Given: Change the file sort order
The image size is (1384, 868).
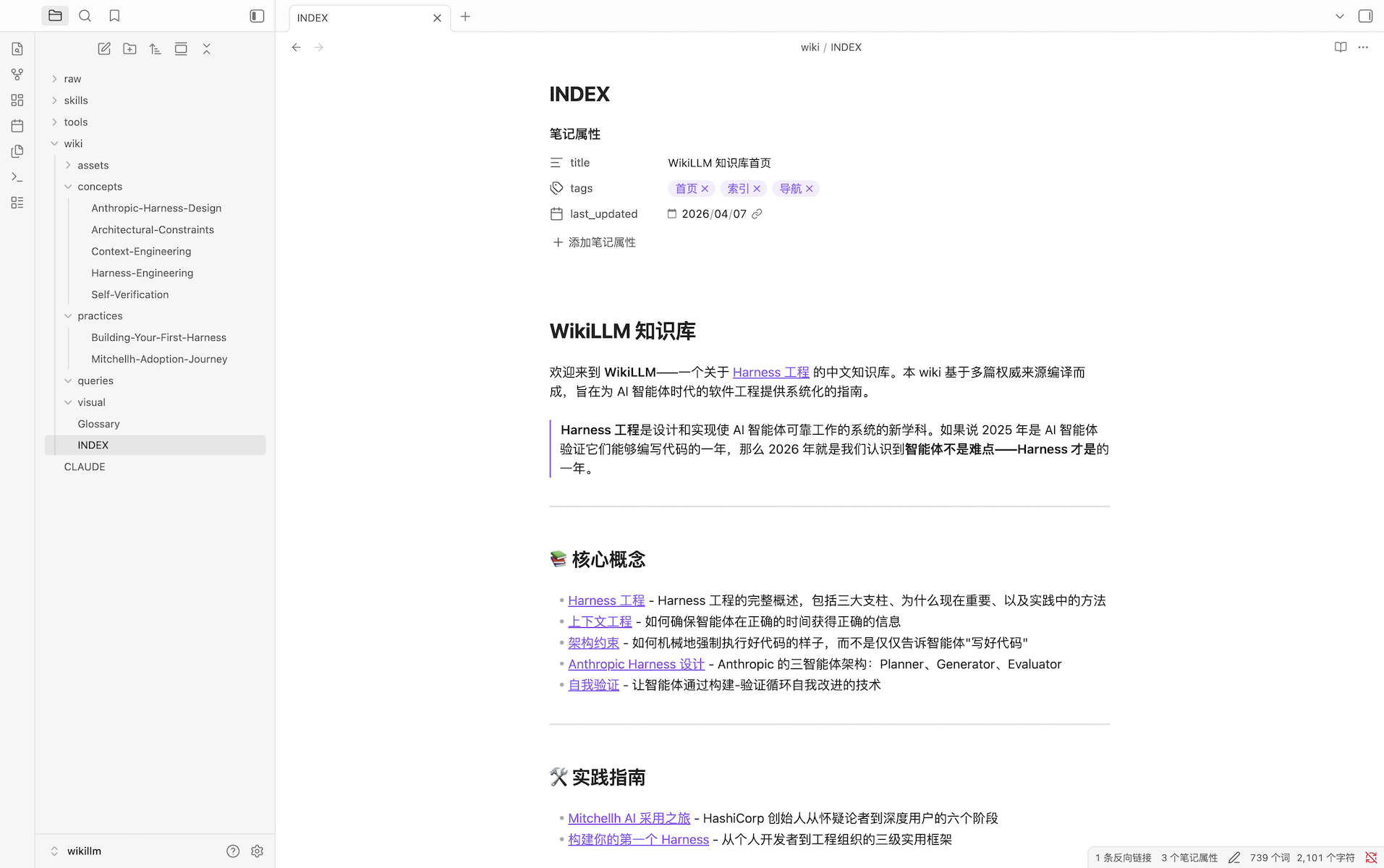Looking at the screenshot, I should click(x=155, y=49).
